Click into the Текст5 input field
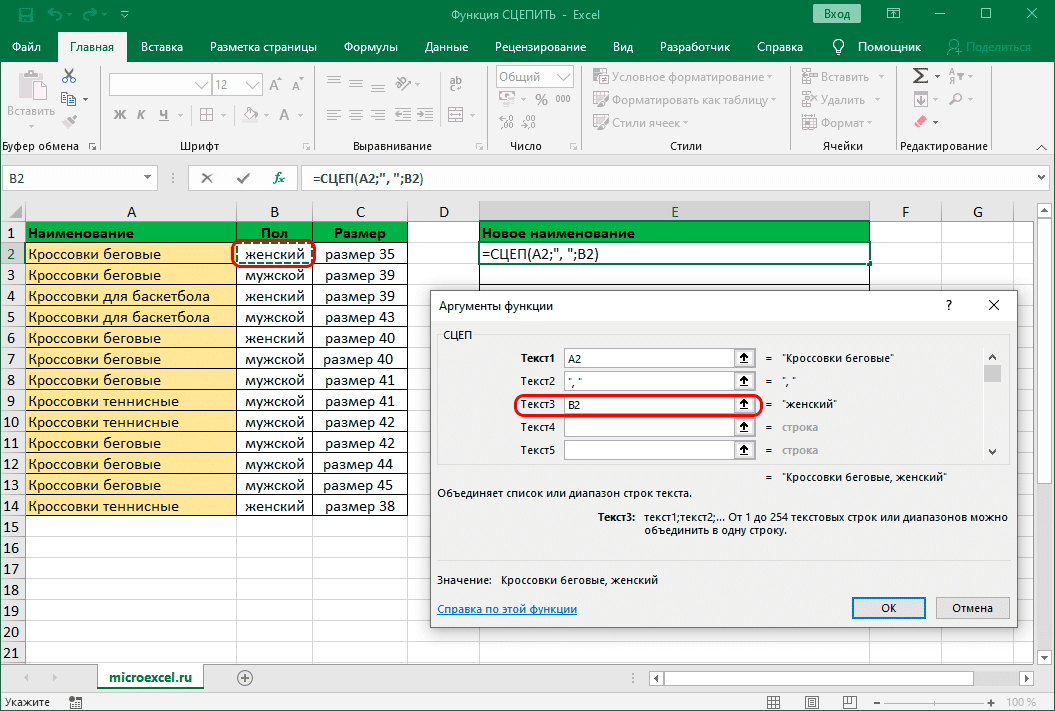The width and height of the screenshot is (1055, 711). coord(648,450)
